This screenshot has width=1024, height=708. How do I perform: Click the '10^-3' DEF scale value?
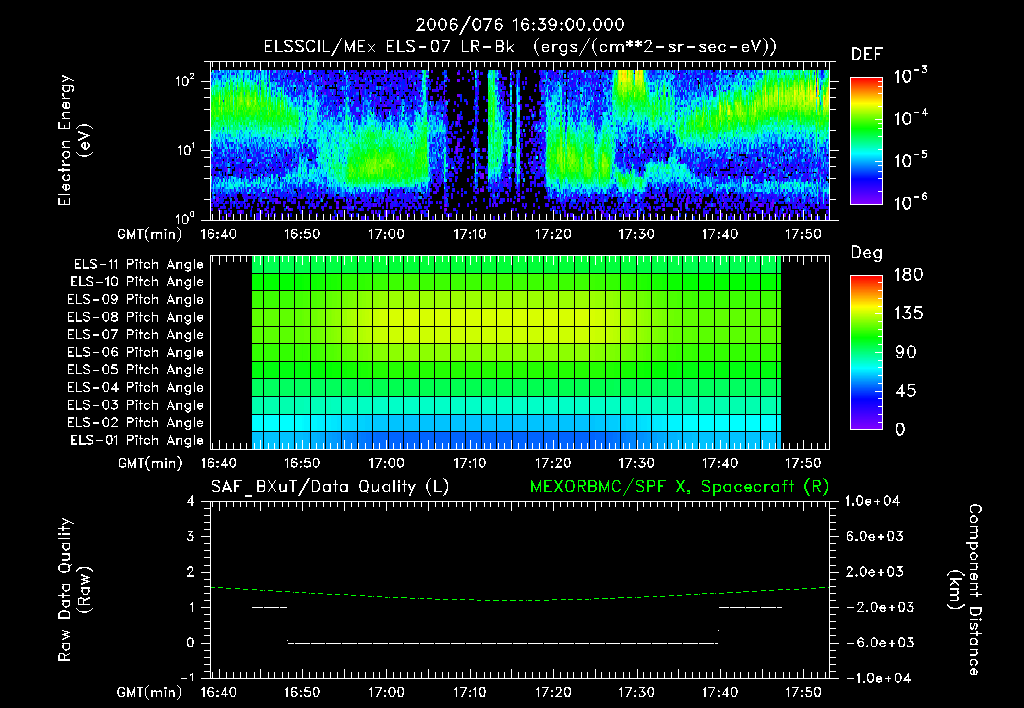(x=910, y=75)
